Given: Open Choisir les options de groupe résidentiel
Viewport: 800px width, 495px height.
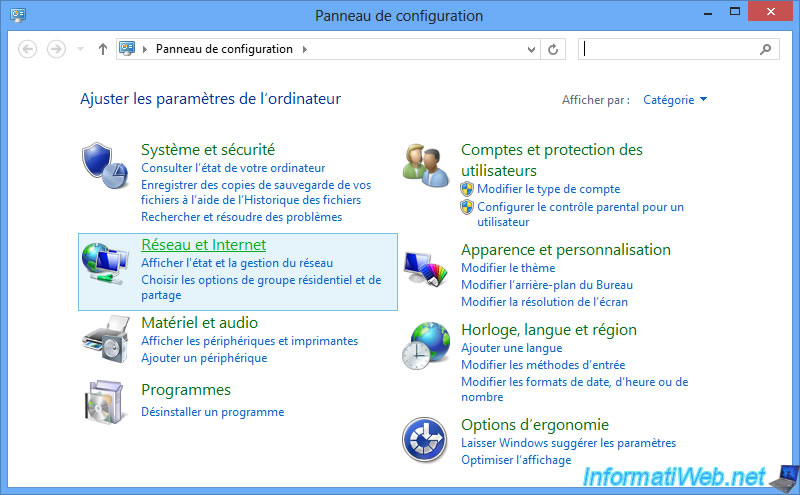Looking at the screenshot, I should tap(261, 287).
